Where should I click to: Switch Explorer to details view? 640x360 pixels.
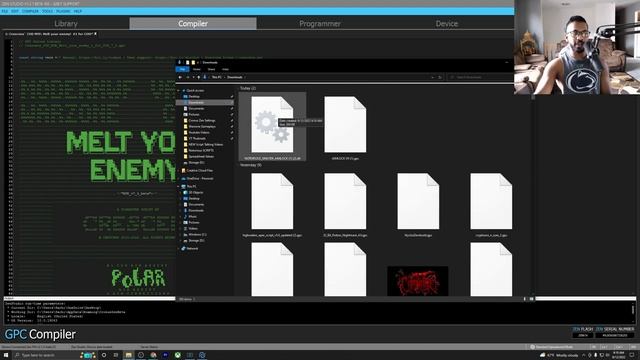point(525,299)
